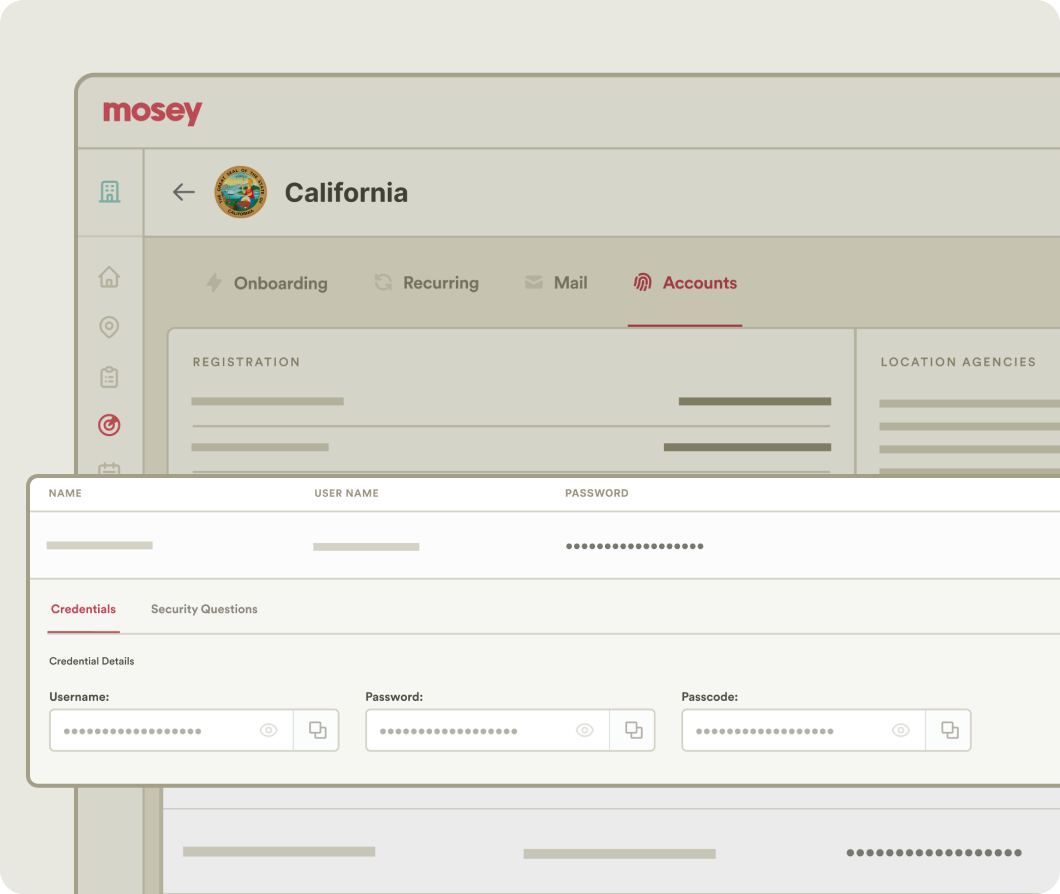This screenshot has width=1060, height=894.
Task: Switch to the Onboarding tab
Action: (267, 283)
